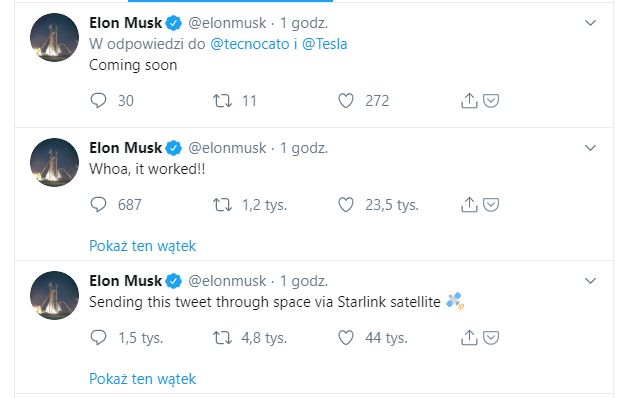Reply to the "Coming soon" tweet
The width and height of the screenshot is (629, 398).
(x=98, y=101)
